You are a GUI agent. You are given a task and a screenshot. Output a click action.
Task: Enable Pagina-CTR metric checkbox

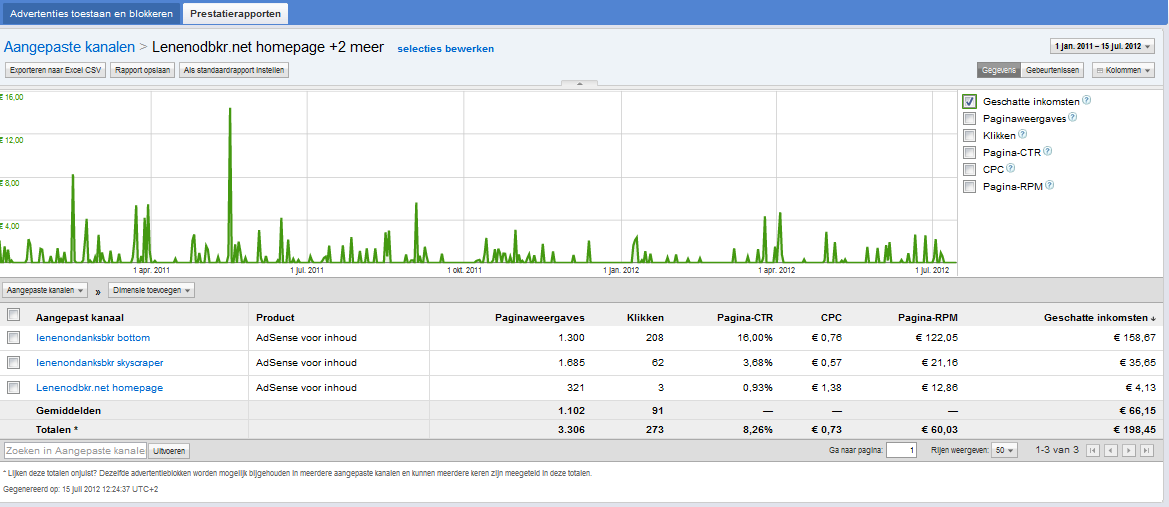coord(969,153)
